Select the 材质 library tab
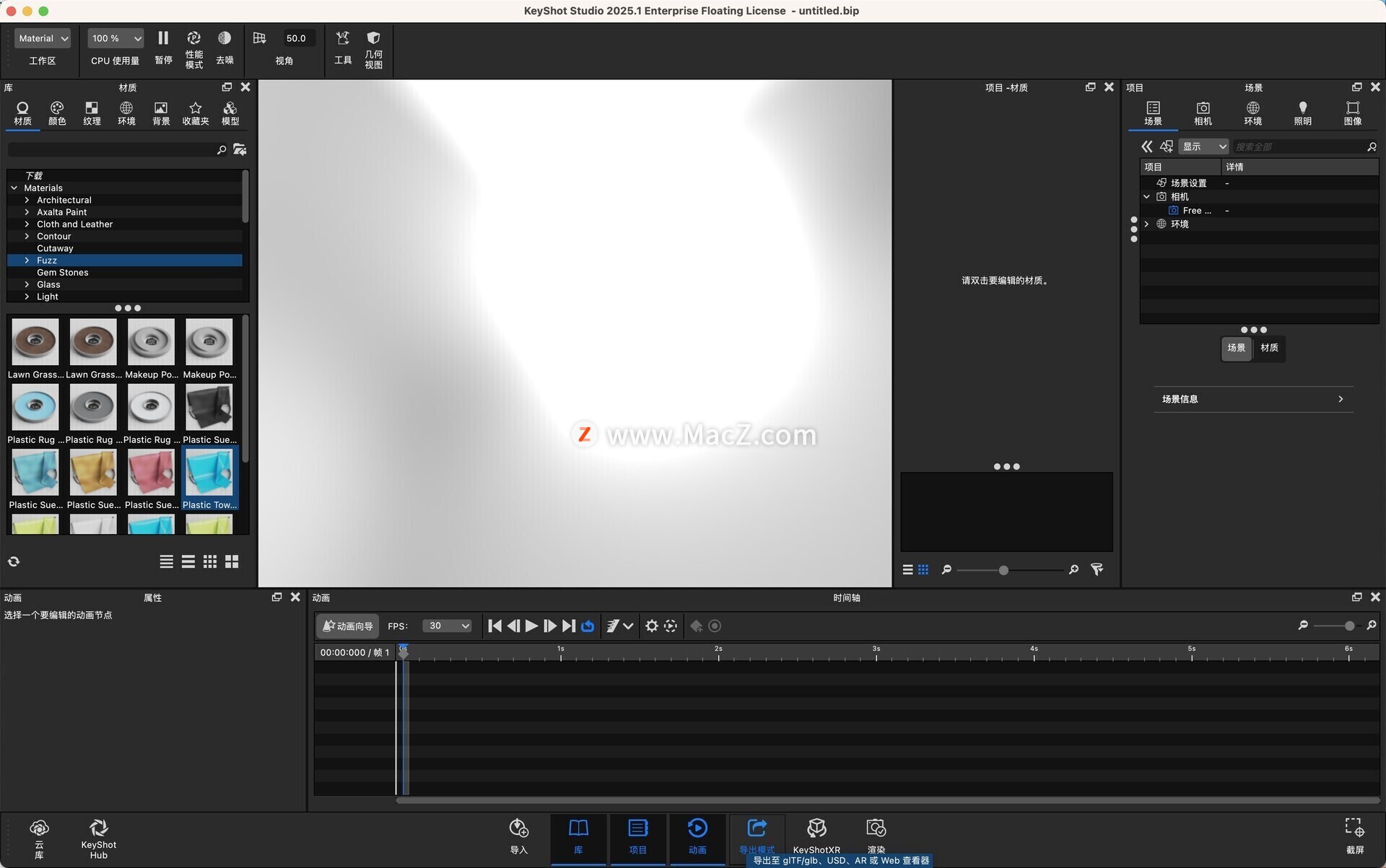The height and width of the screenshot is (868, 1386). tap(22, 114)
